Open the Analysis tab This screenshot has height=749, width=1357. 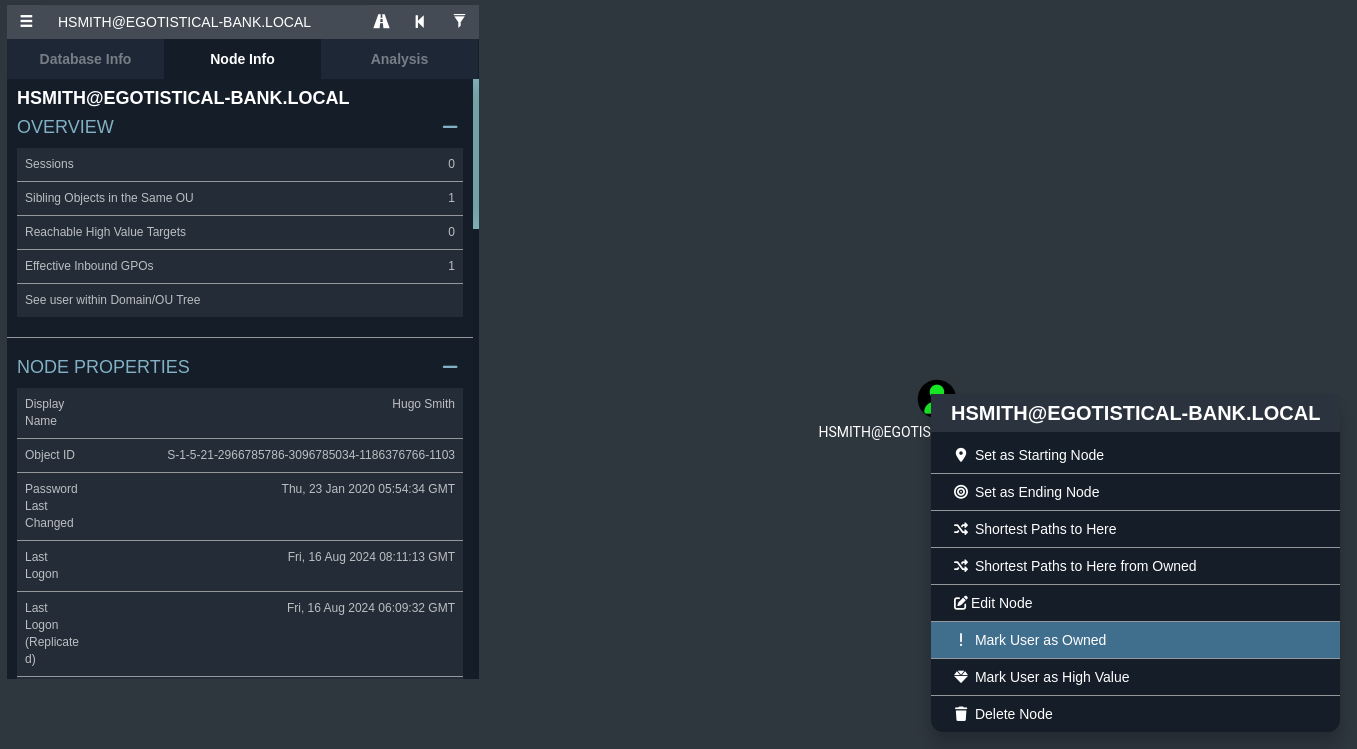(x=399, y=59)
